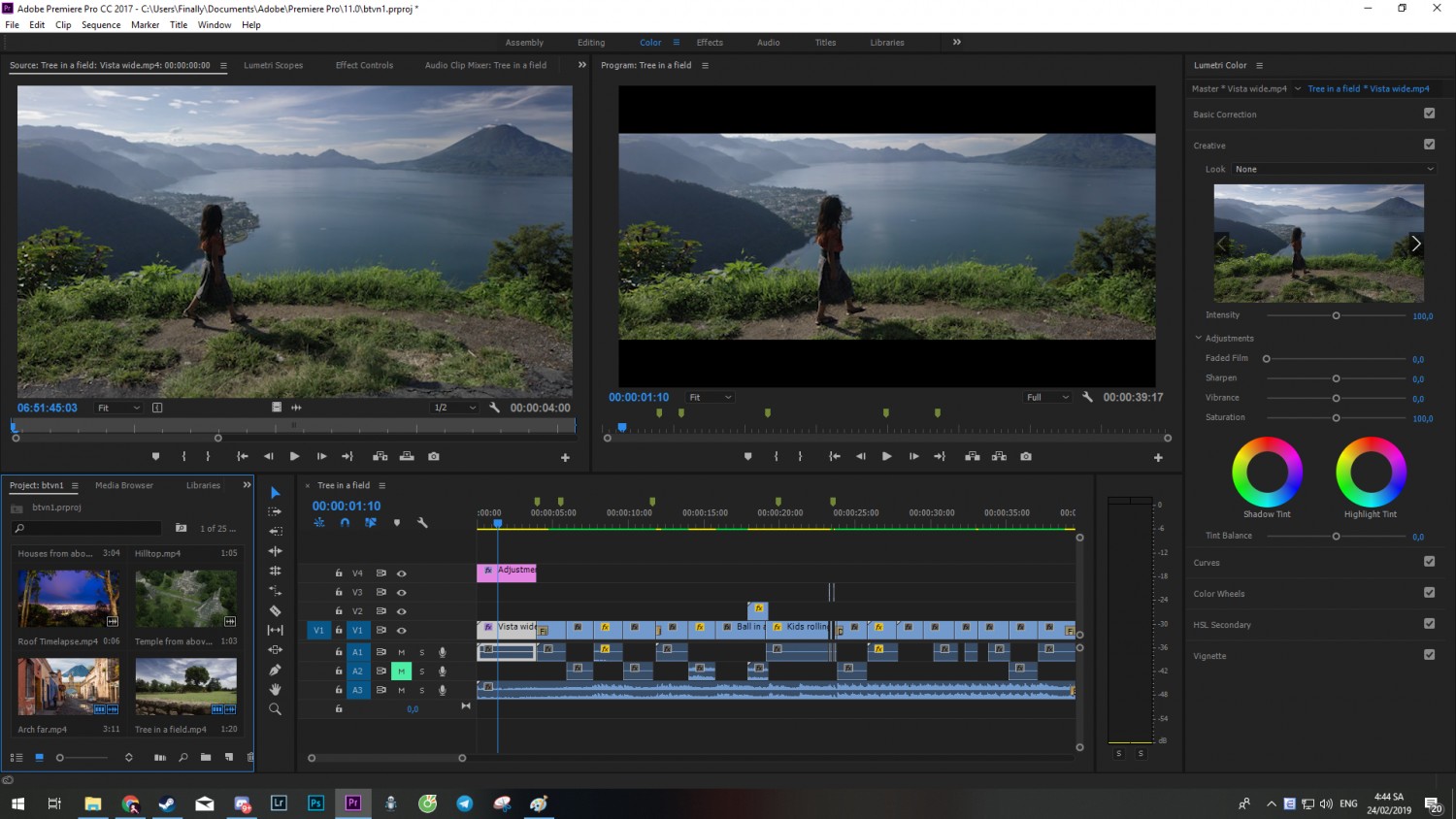Expand the Curves section header
The width and height of the screenshot is (1456, 819).
point(1207,563)
